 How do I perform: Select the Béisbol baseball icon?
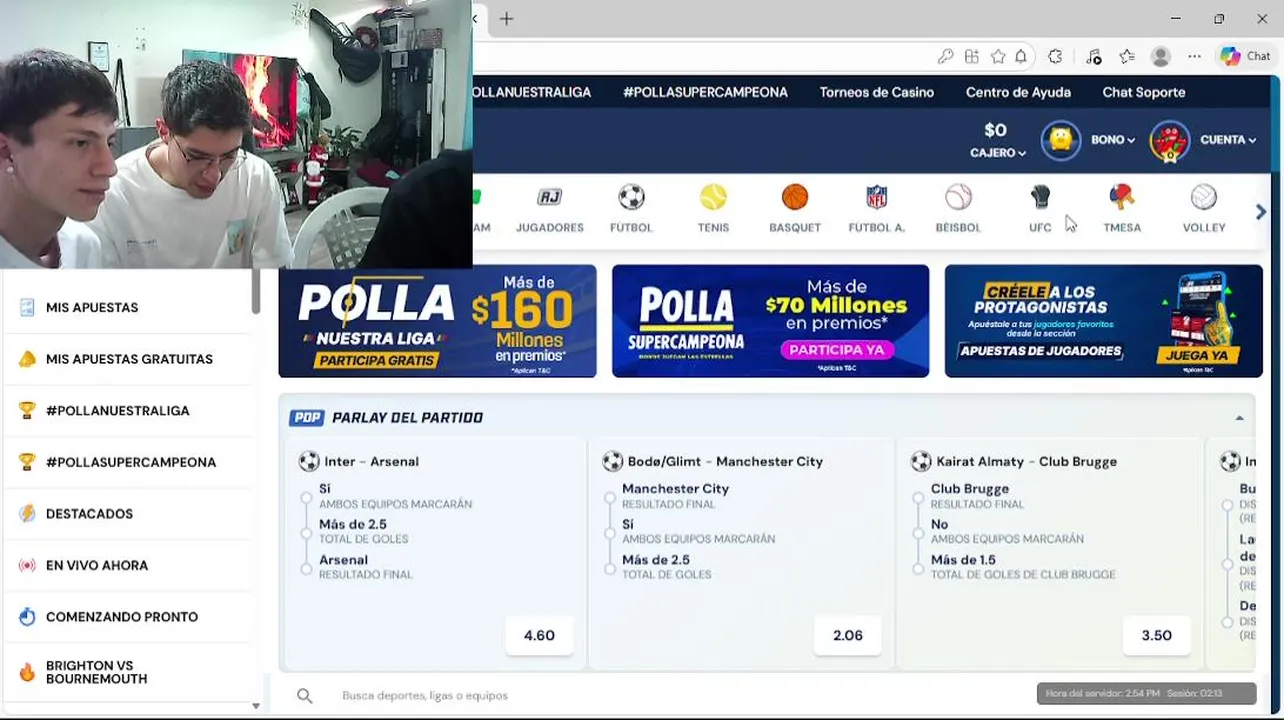[958, 197]
